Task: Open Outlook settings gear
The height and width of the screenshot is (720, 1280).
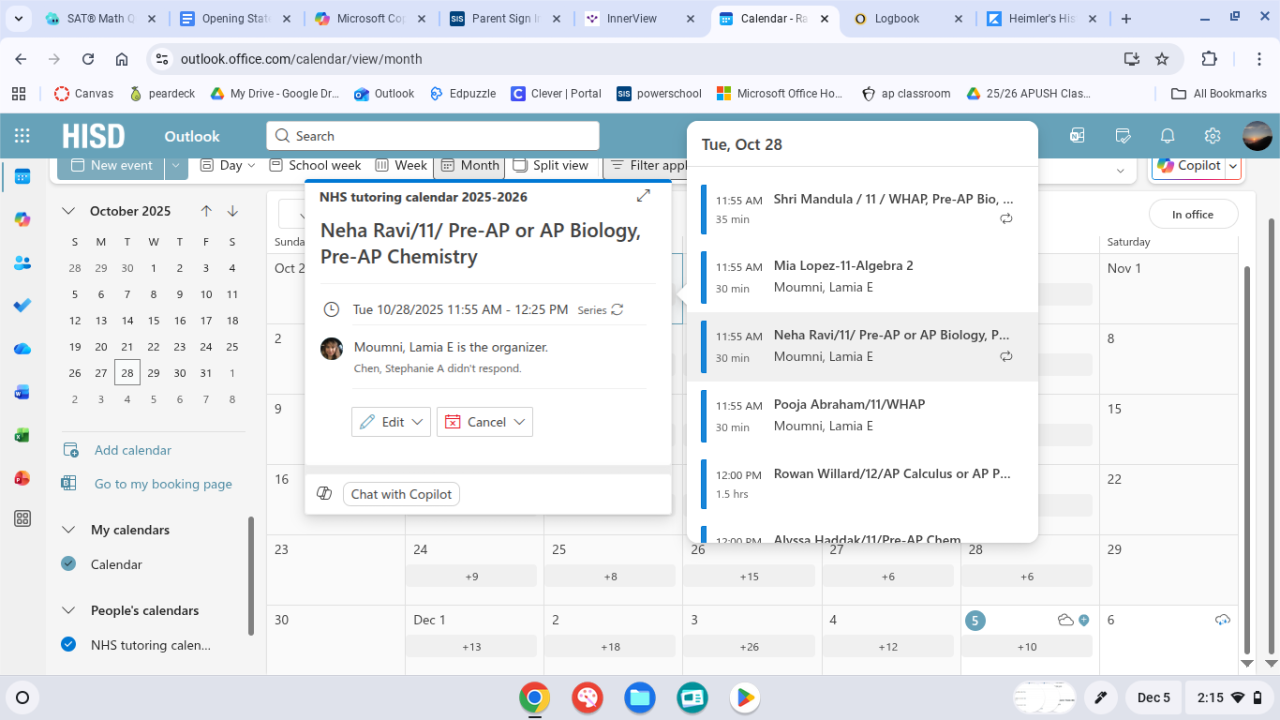Action: point(1212,136)
